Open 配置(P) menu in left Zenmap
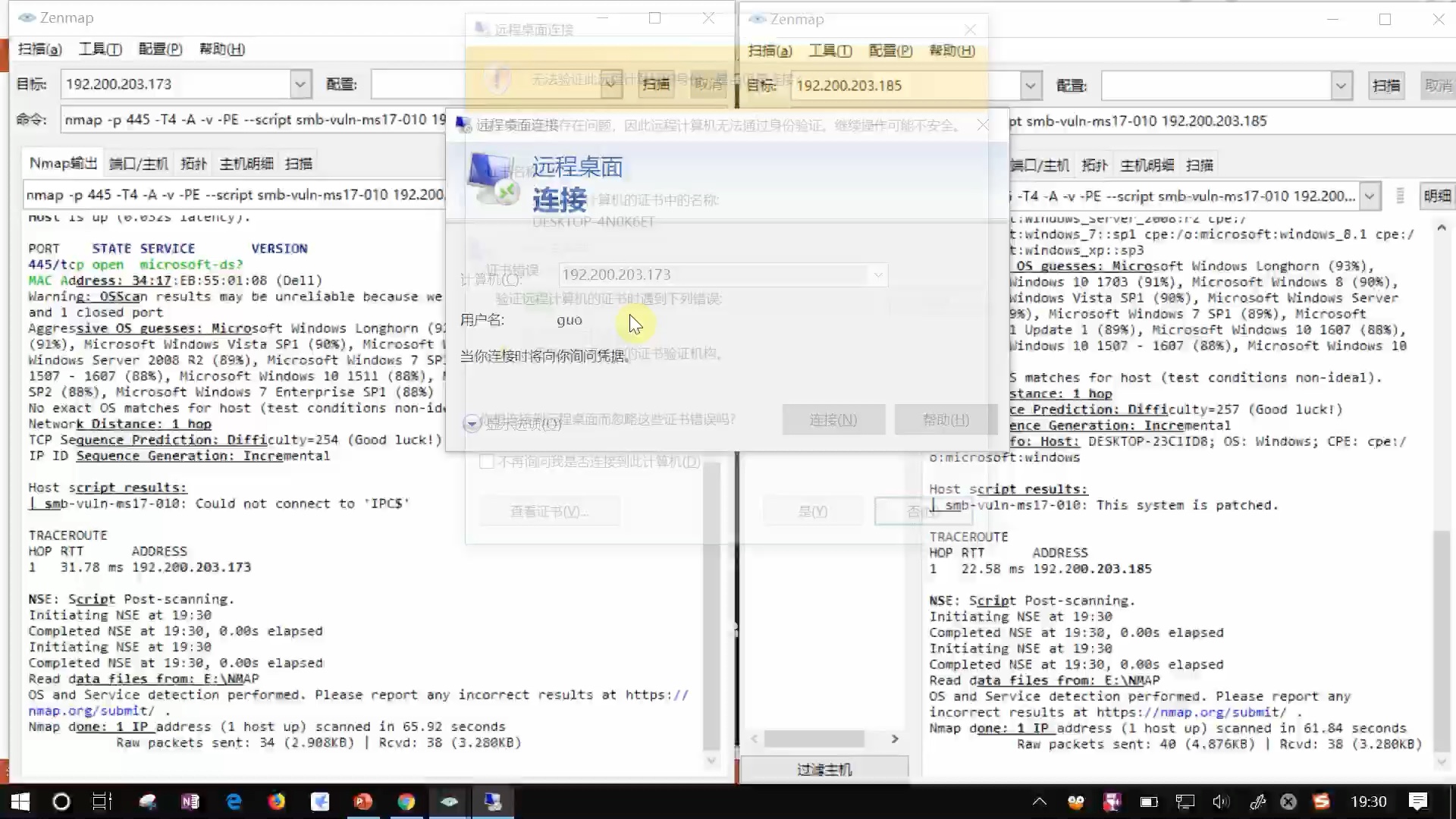Viewport: 1456px width, 819px height. tap(160, 49)
